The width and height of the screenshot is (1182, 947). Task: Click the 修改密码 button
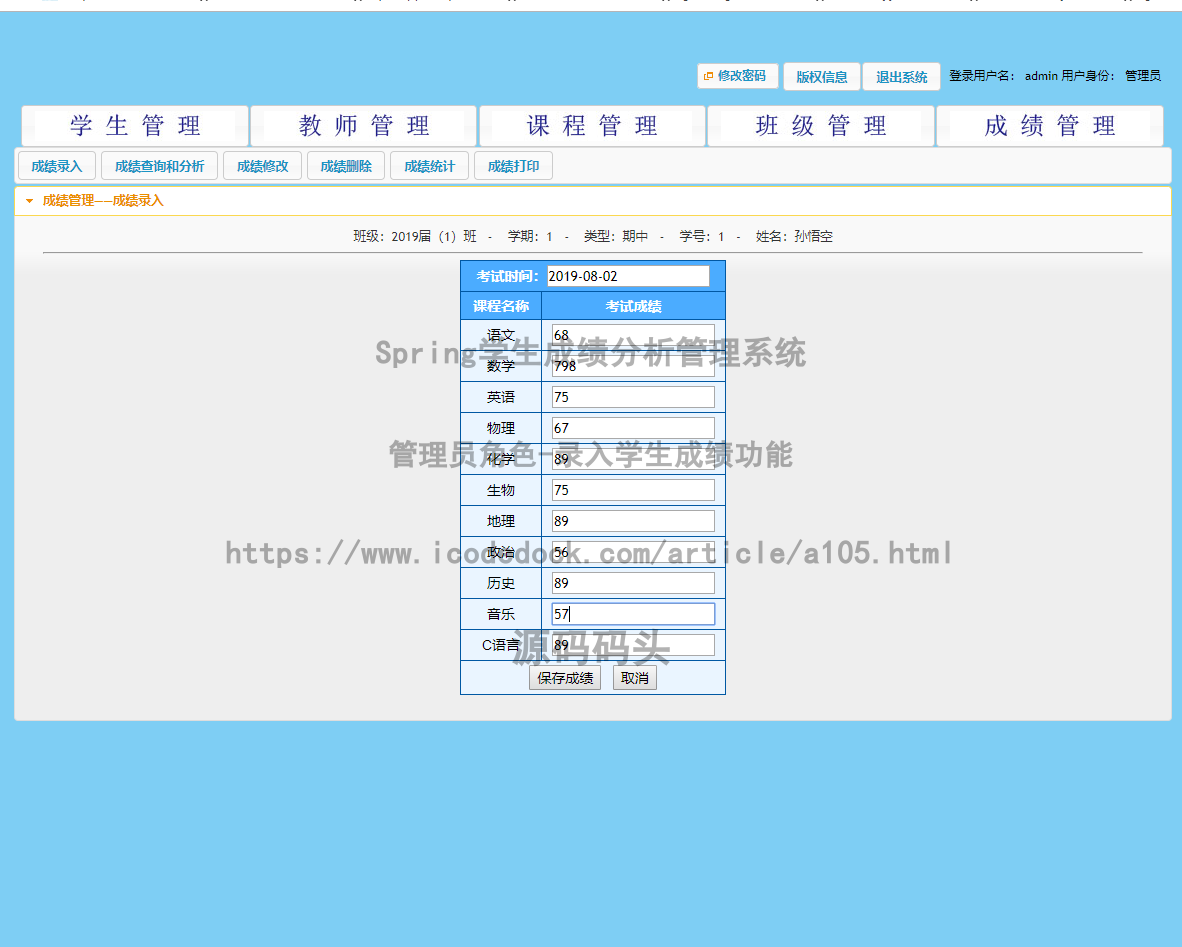(x=737, y=75)
